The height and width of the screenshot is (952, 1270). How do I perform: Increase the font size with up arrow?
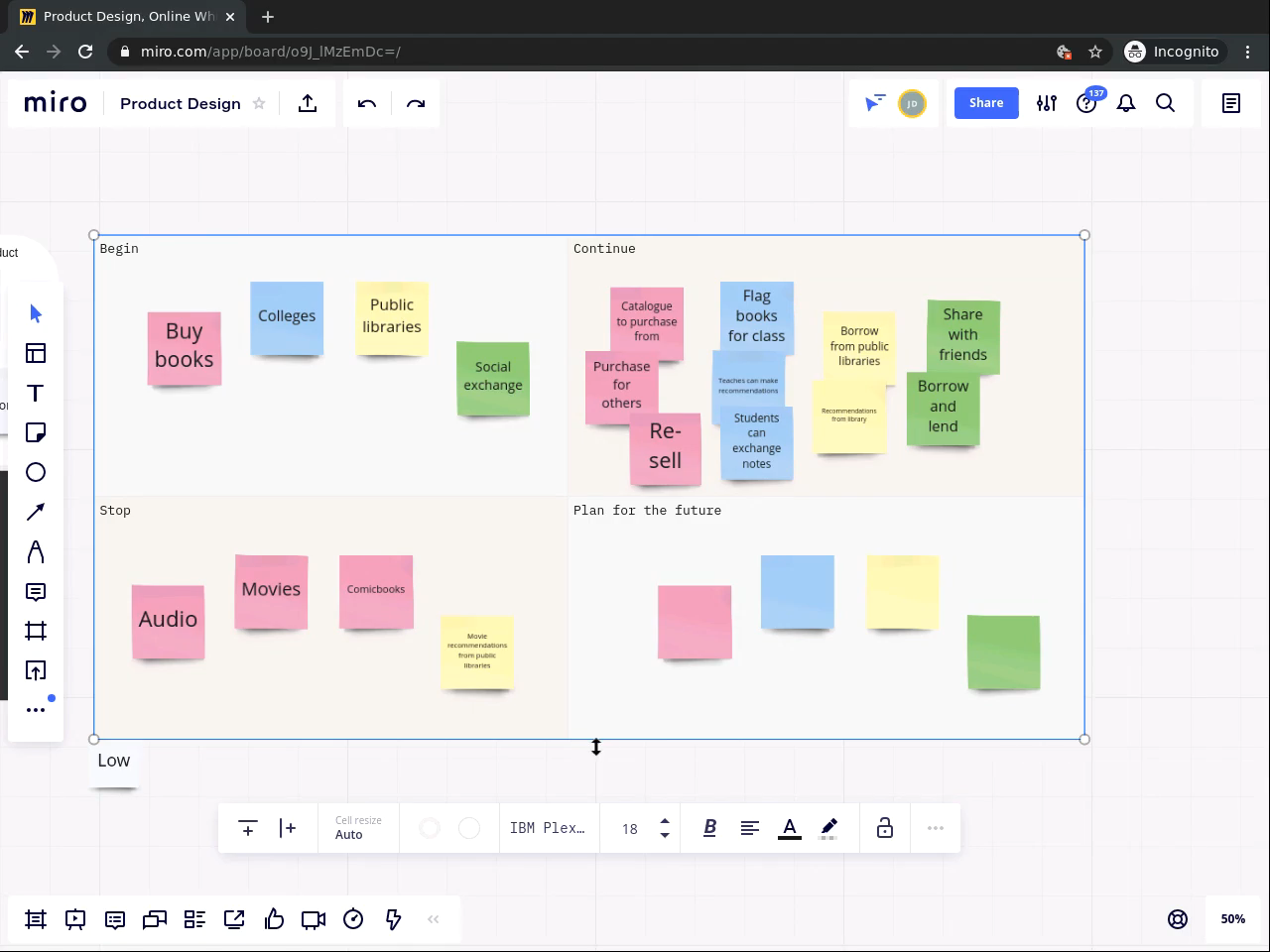pyautogui.click(x=665, y=821)
